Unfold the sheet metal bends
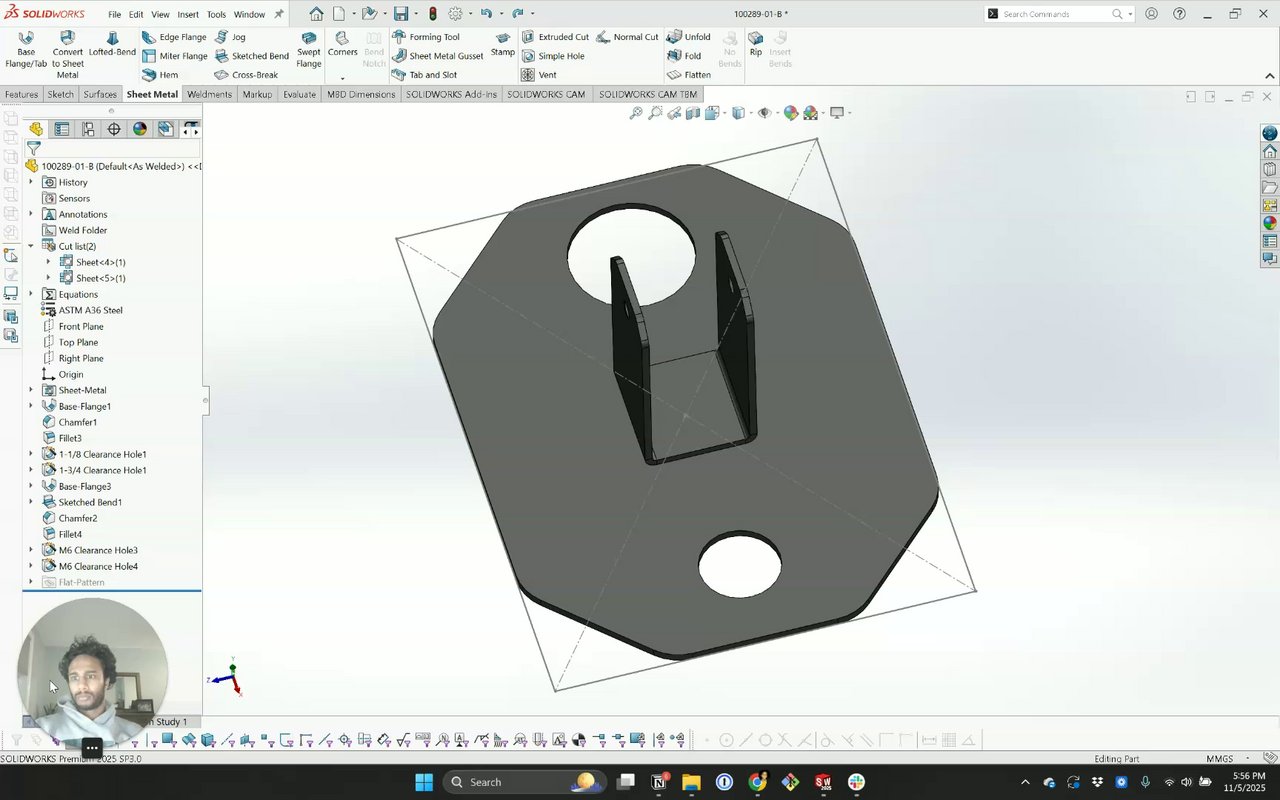The width and height of the screenshot is (1280, 800). pyautogui.click(x=689, y=37)
